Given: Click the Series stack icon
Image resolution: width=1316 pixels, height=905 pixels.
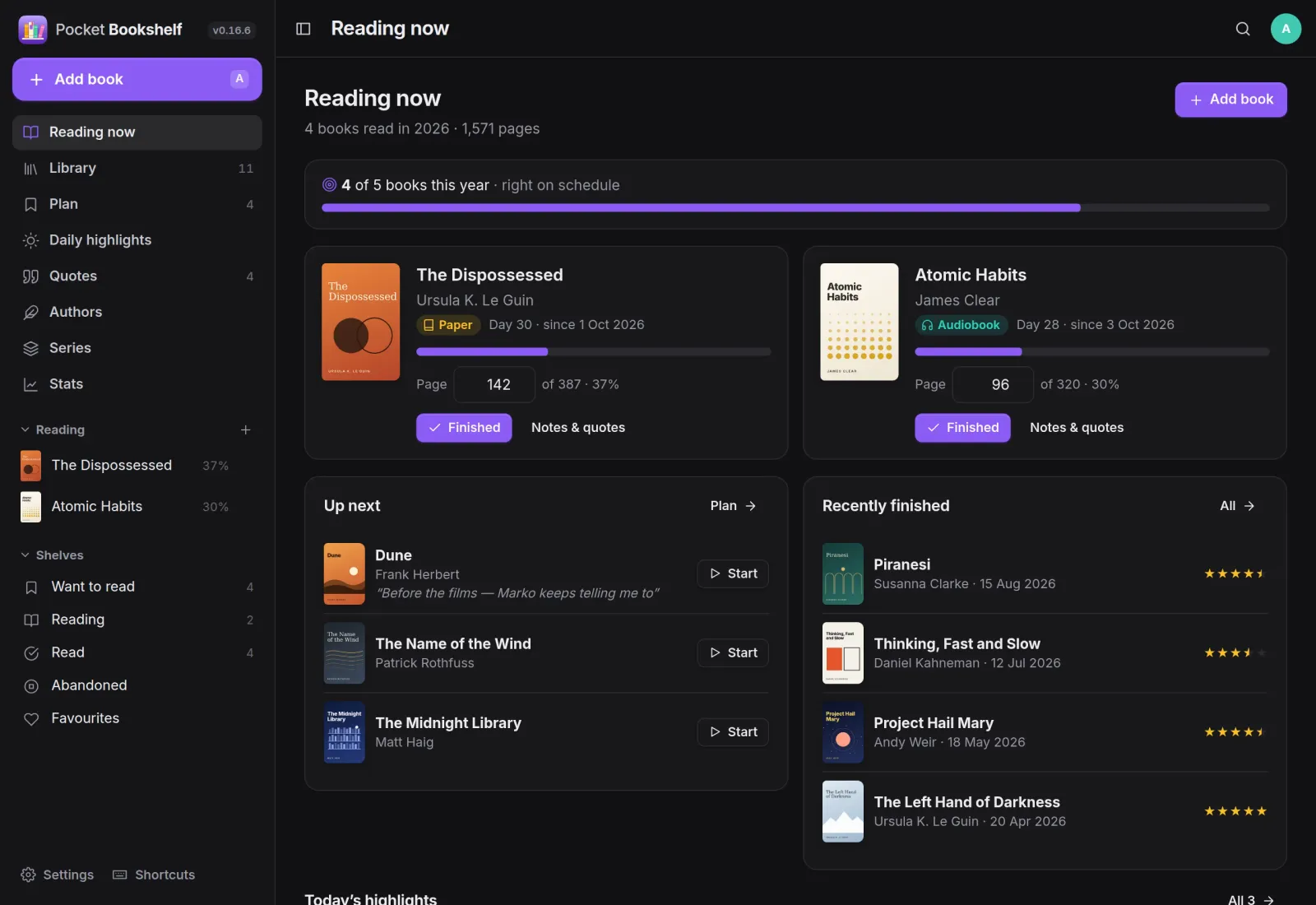Looking at the screenshot, I should [x=30, y=349].
